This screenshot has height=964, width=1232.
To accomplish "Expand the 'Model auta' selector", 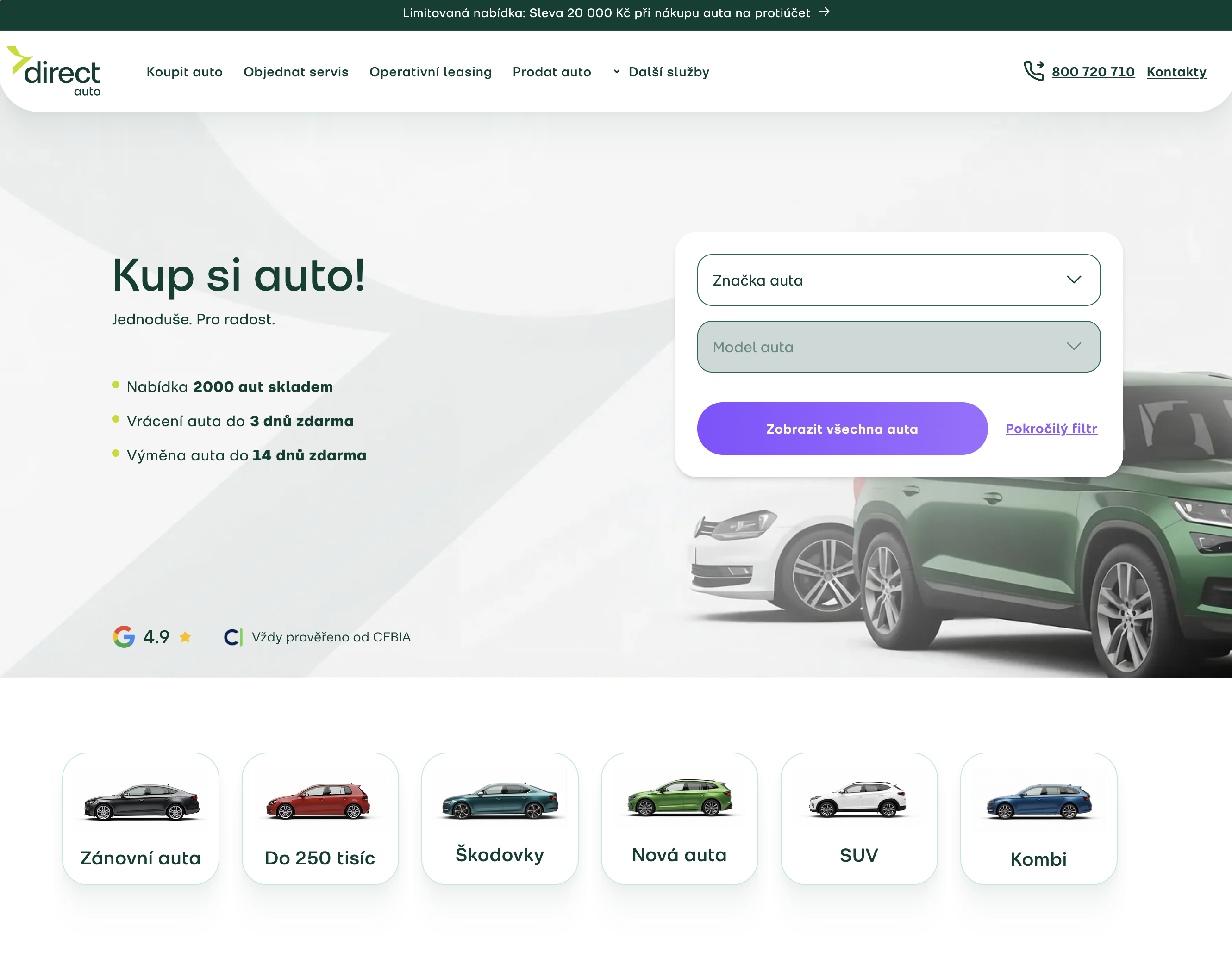I will pyautogui.click(x=899, y=347).
